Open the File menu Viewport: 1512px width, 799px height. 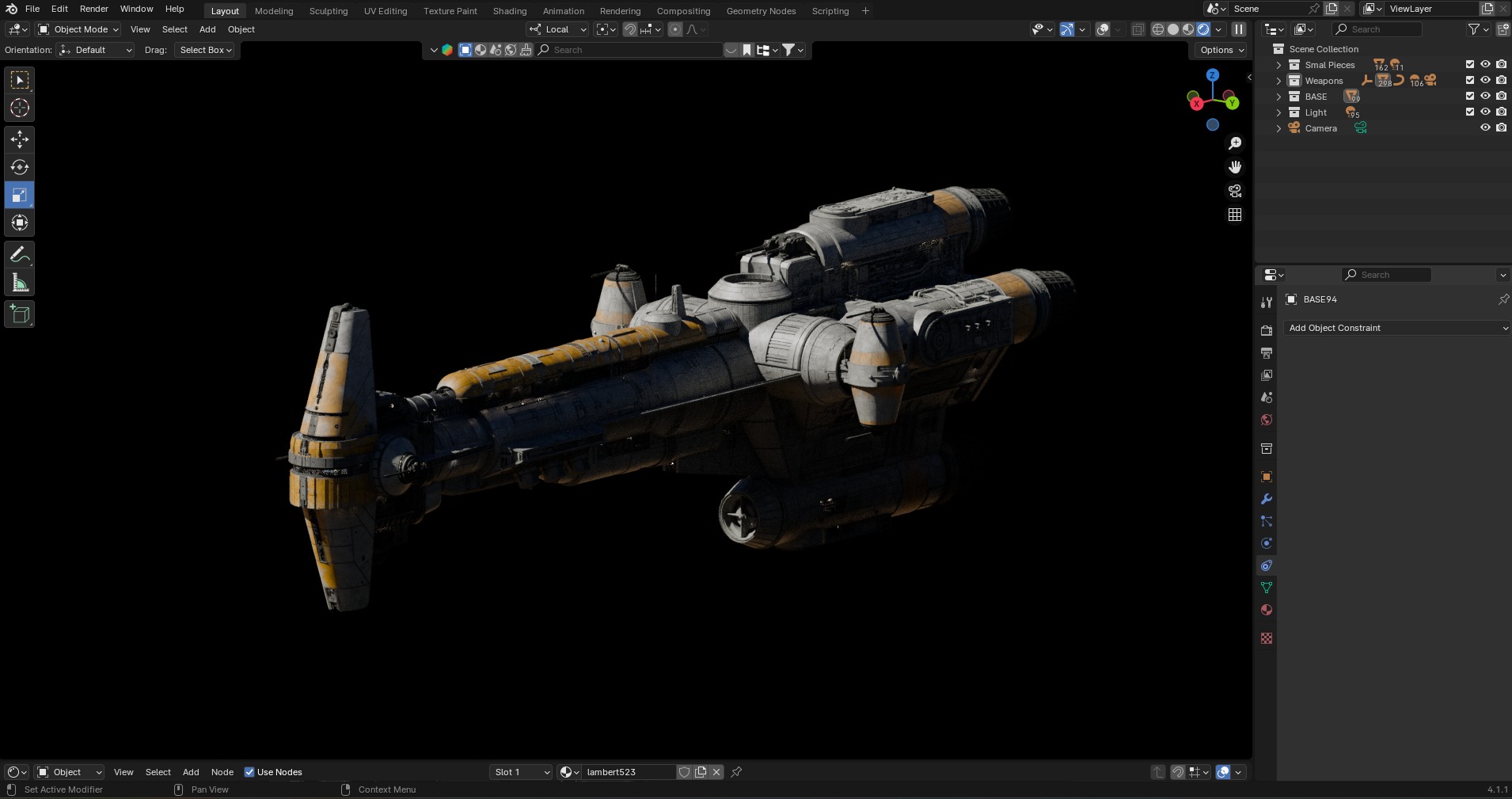[x=32, y=9]
